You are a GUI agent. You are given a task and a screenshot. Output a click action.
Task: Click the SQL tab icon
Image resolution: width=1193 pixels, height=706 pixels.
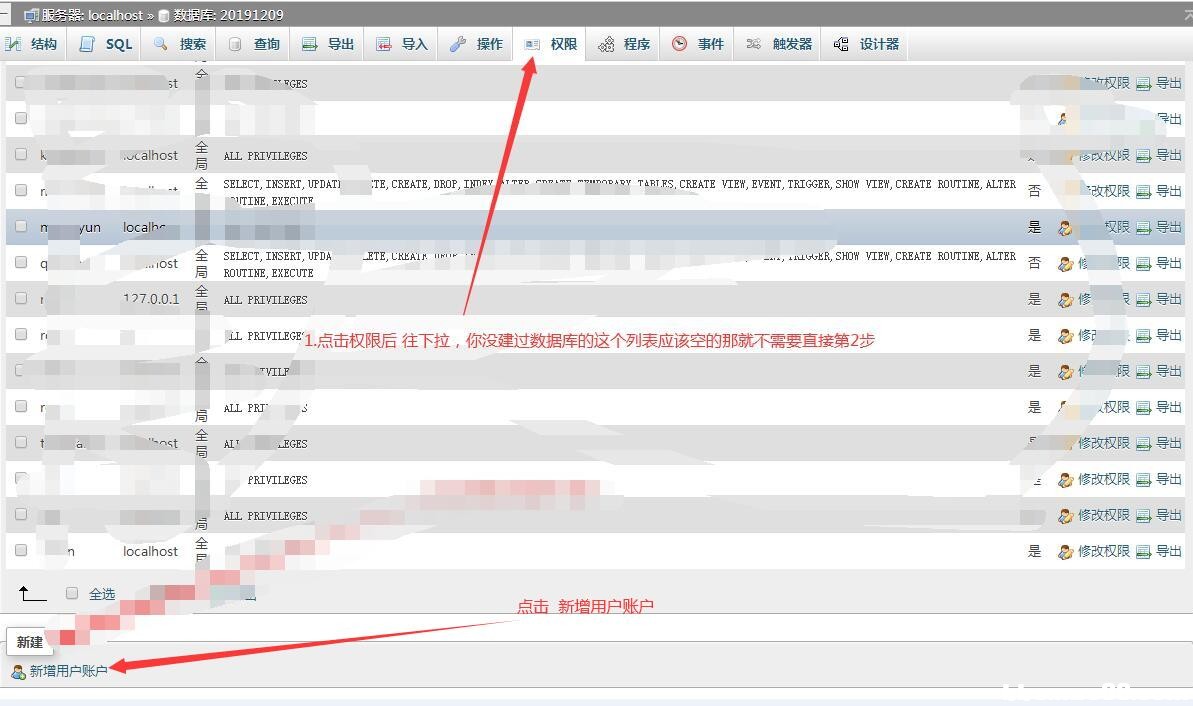[x=88, y=44]
